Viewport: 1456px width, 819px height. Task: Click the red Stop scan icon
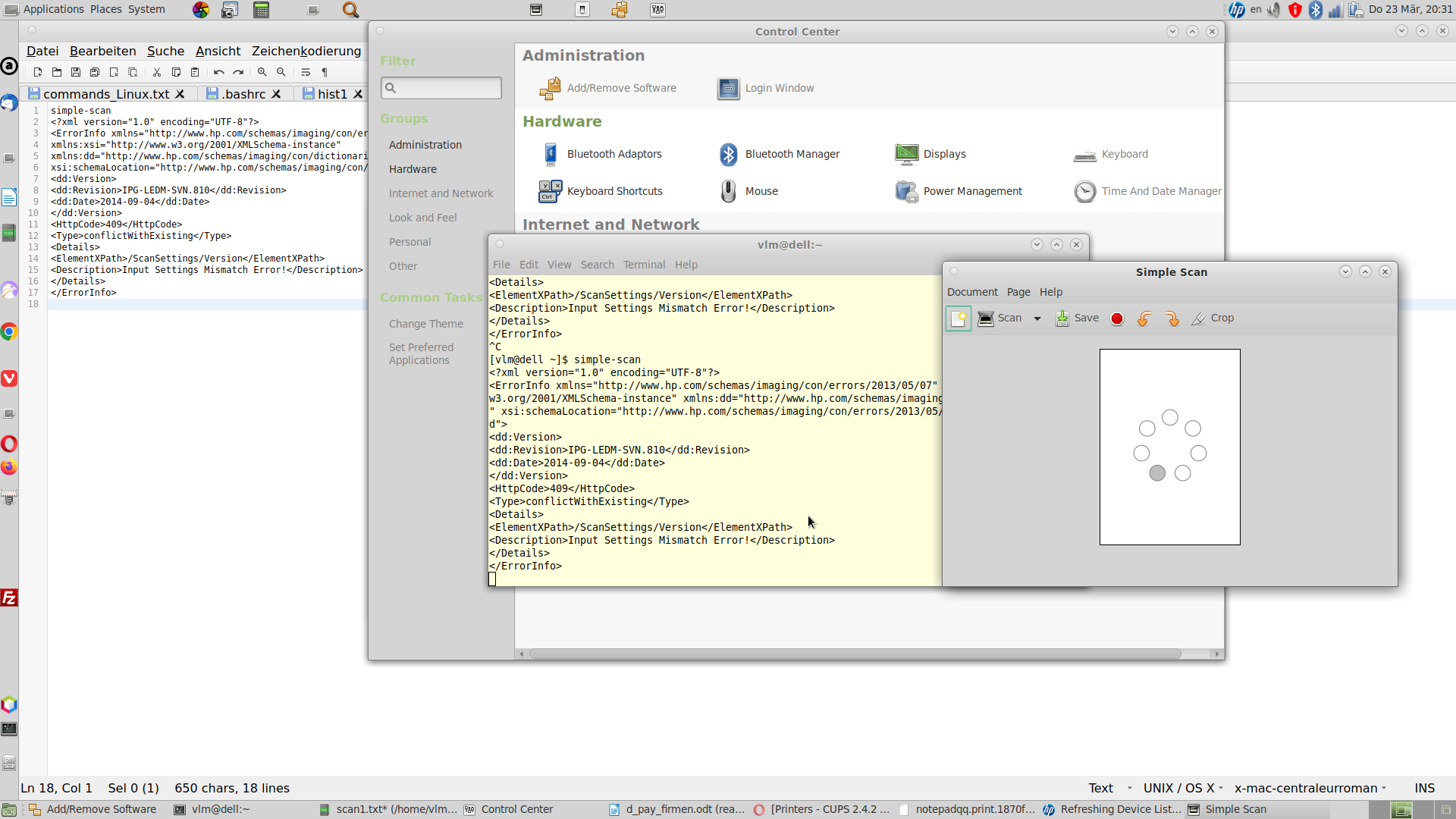1117,318
